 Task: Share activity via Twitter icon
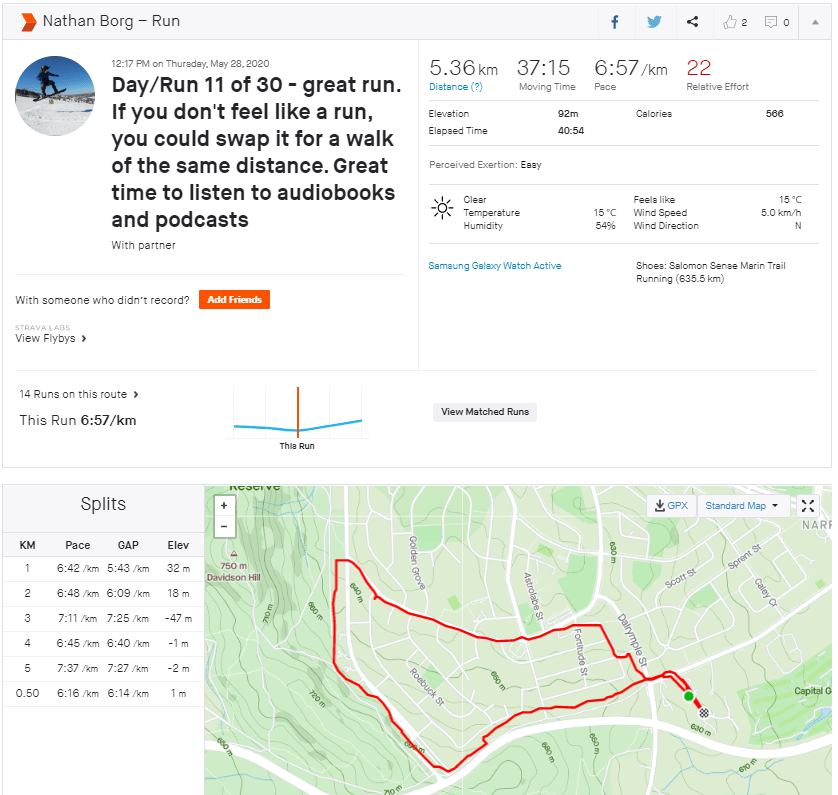pyautogui.click(x=654, y=22)
